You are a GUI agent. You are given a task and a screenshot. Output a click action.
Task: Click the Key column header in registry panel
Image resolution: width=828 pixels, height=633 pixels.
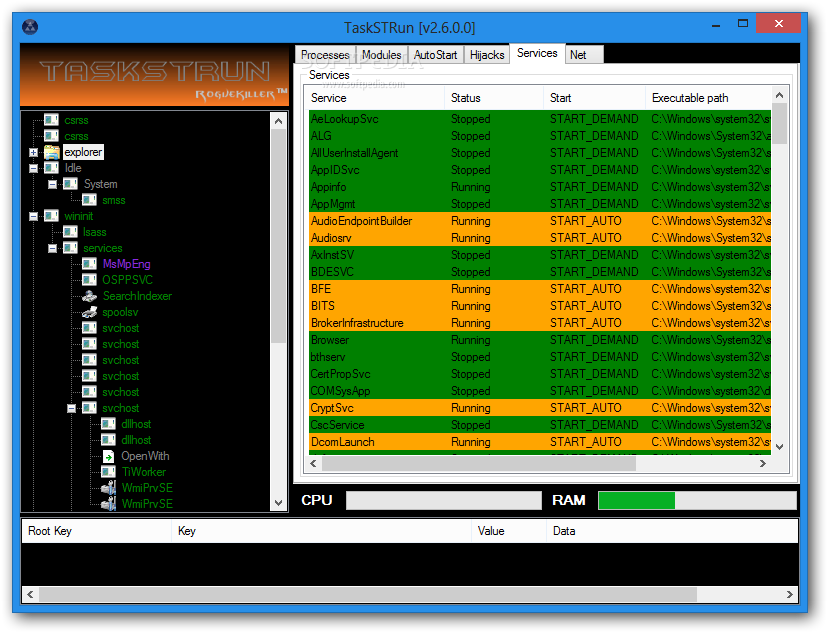click(x=321, y=531)
